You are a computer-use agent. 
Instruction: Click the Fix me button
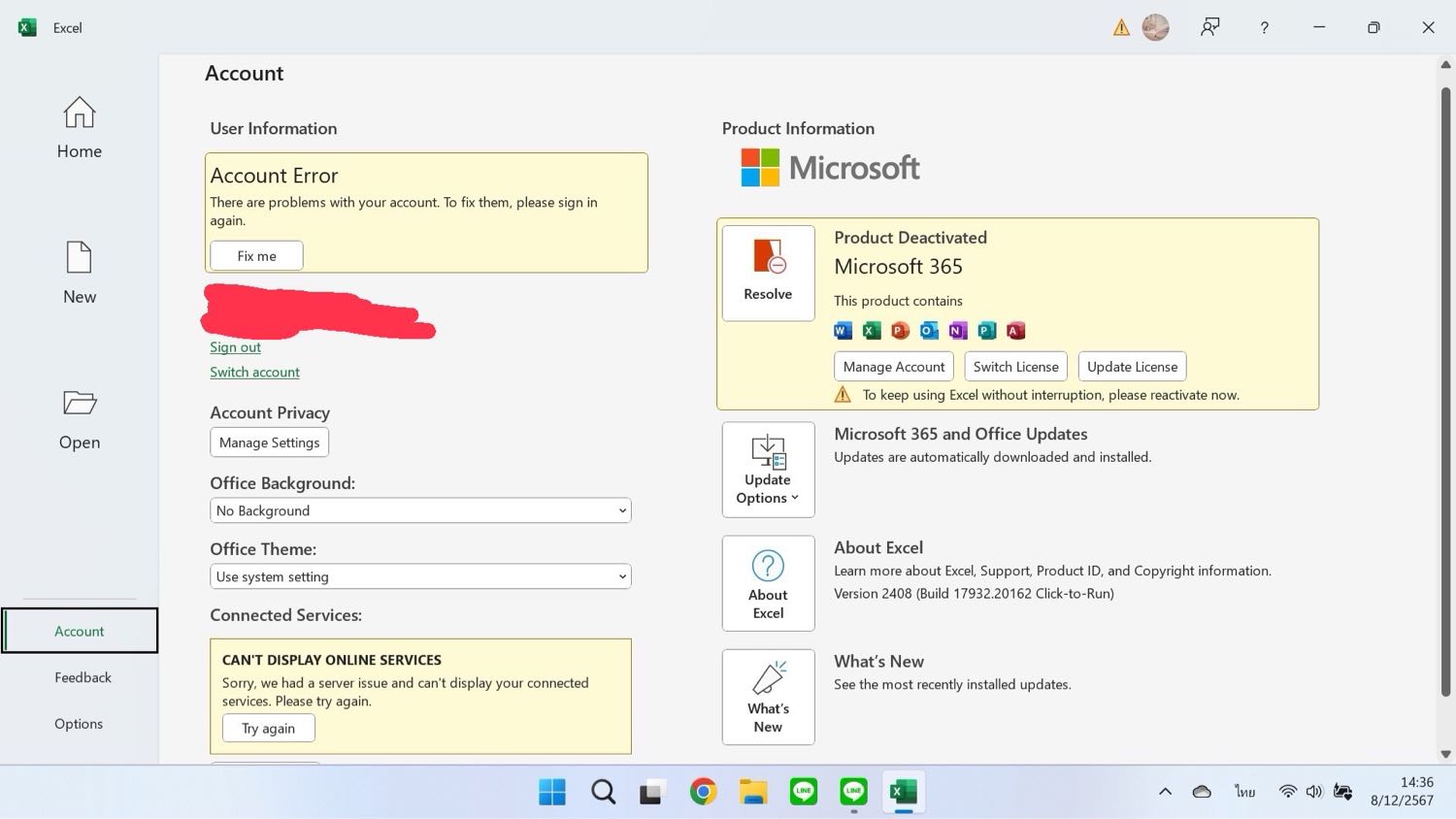[x=256, y=256]
